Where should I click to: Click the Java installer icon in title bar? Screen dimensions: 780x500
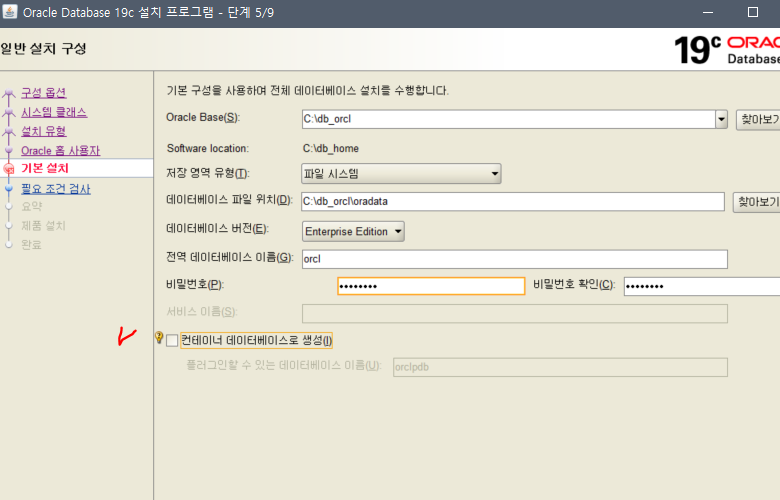pos(9,11)
